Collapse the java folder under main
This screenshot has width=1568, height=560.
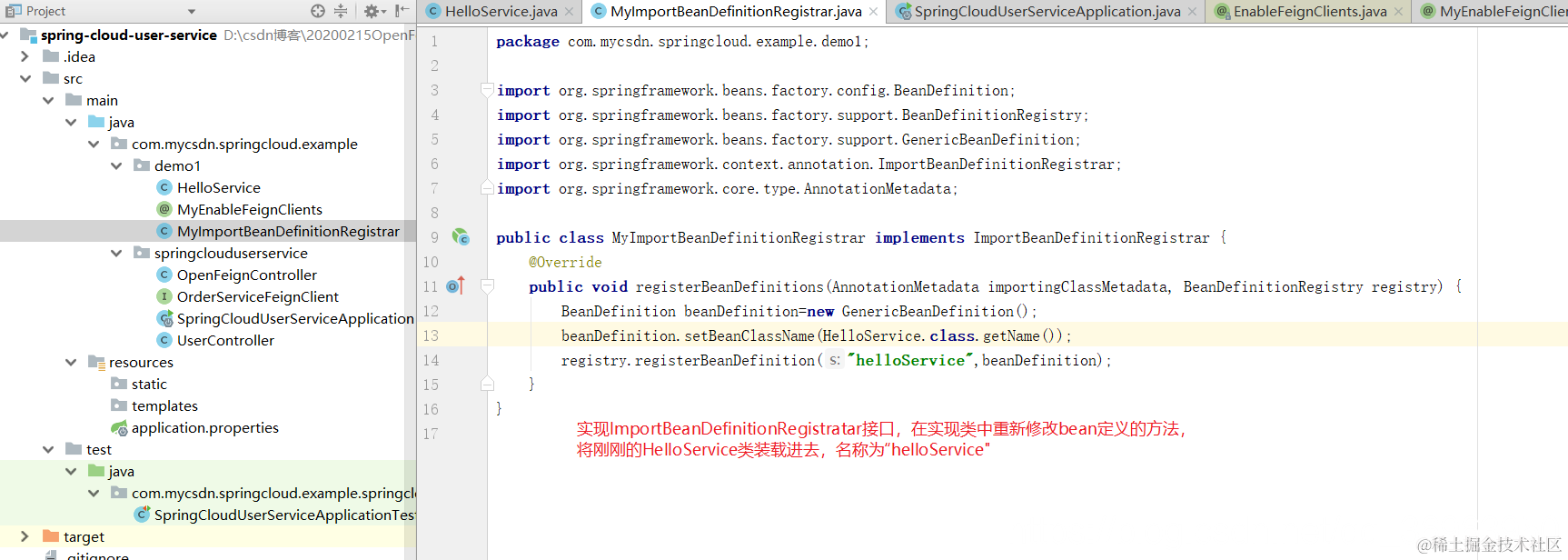[x=71, y=122]
